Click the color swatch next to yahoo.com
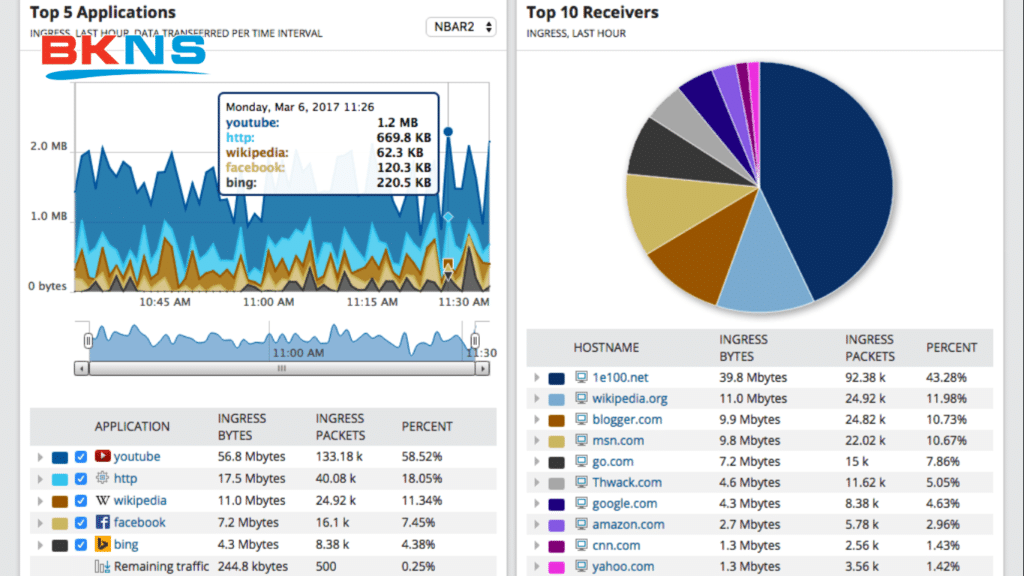This screenshot has width=1024, height=576. point(557,566)
